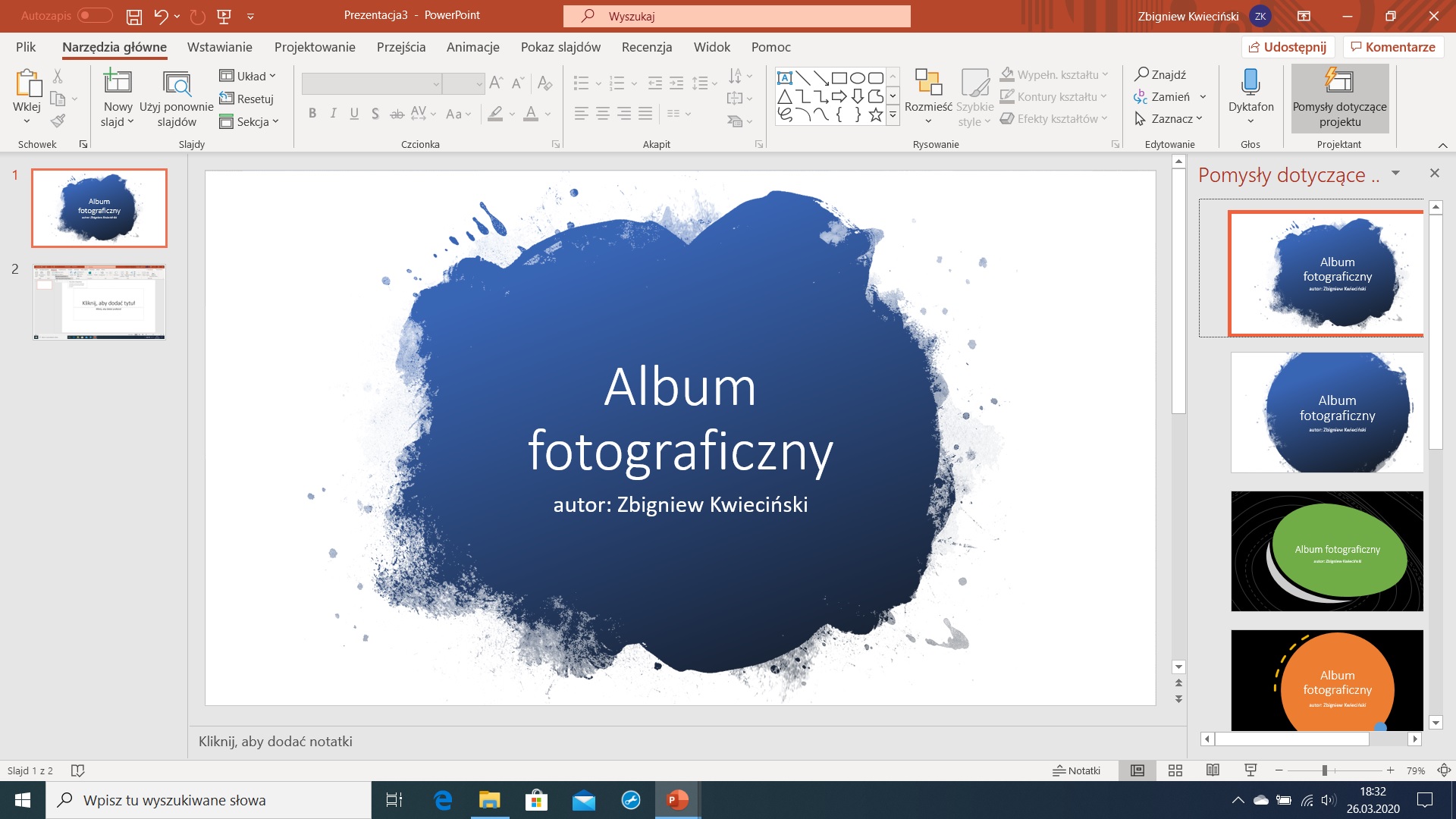
Task: Click Pomysły dotyczące projektu ribbon button
Action: pyautogui.click(x=1340, y=98)
